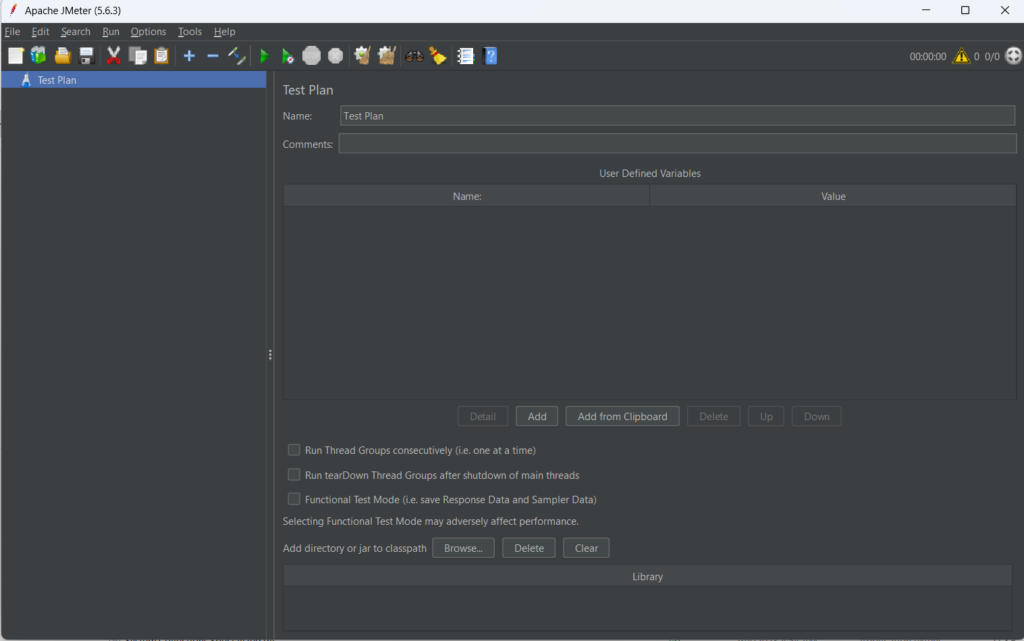Click the Save disk icon

87,56
